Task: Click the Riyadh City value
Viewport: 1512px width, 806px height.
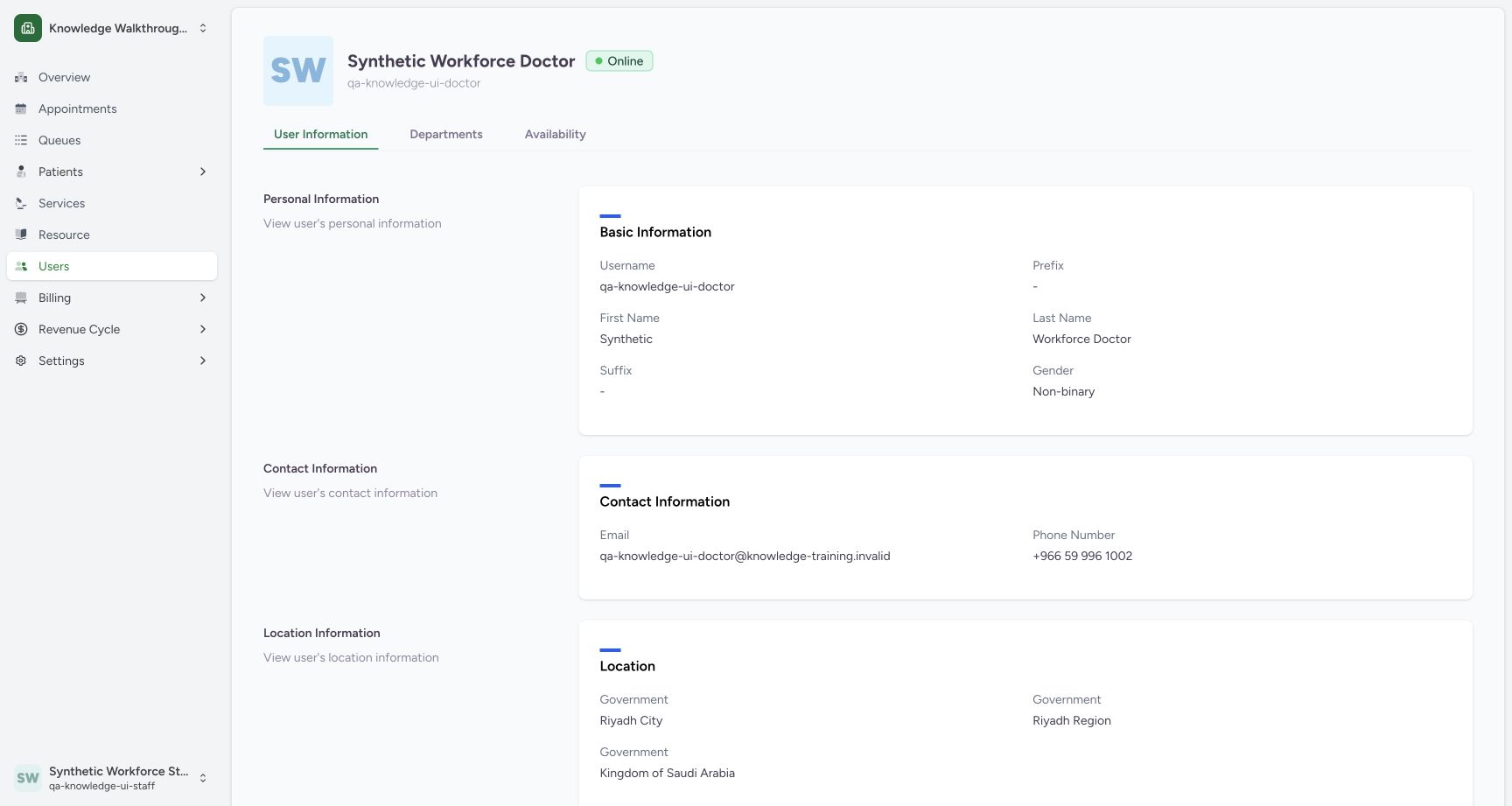Action: tap(631, 721)
